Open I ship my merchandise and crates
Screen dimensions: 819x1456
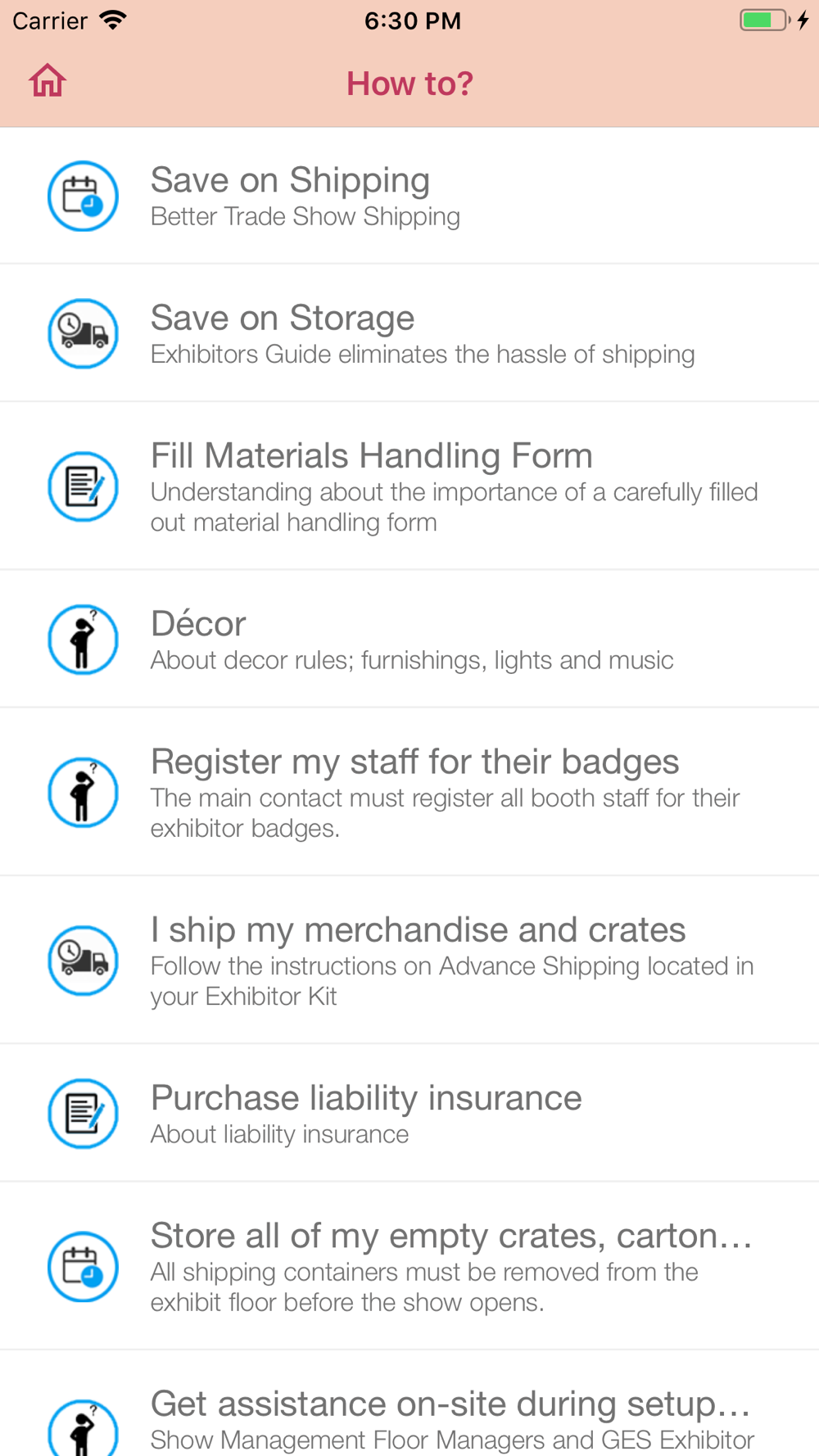click(x=409, y=961)
